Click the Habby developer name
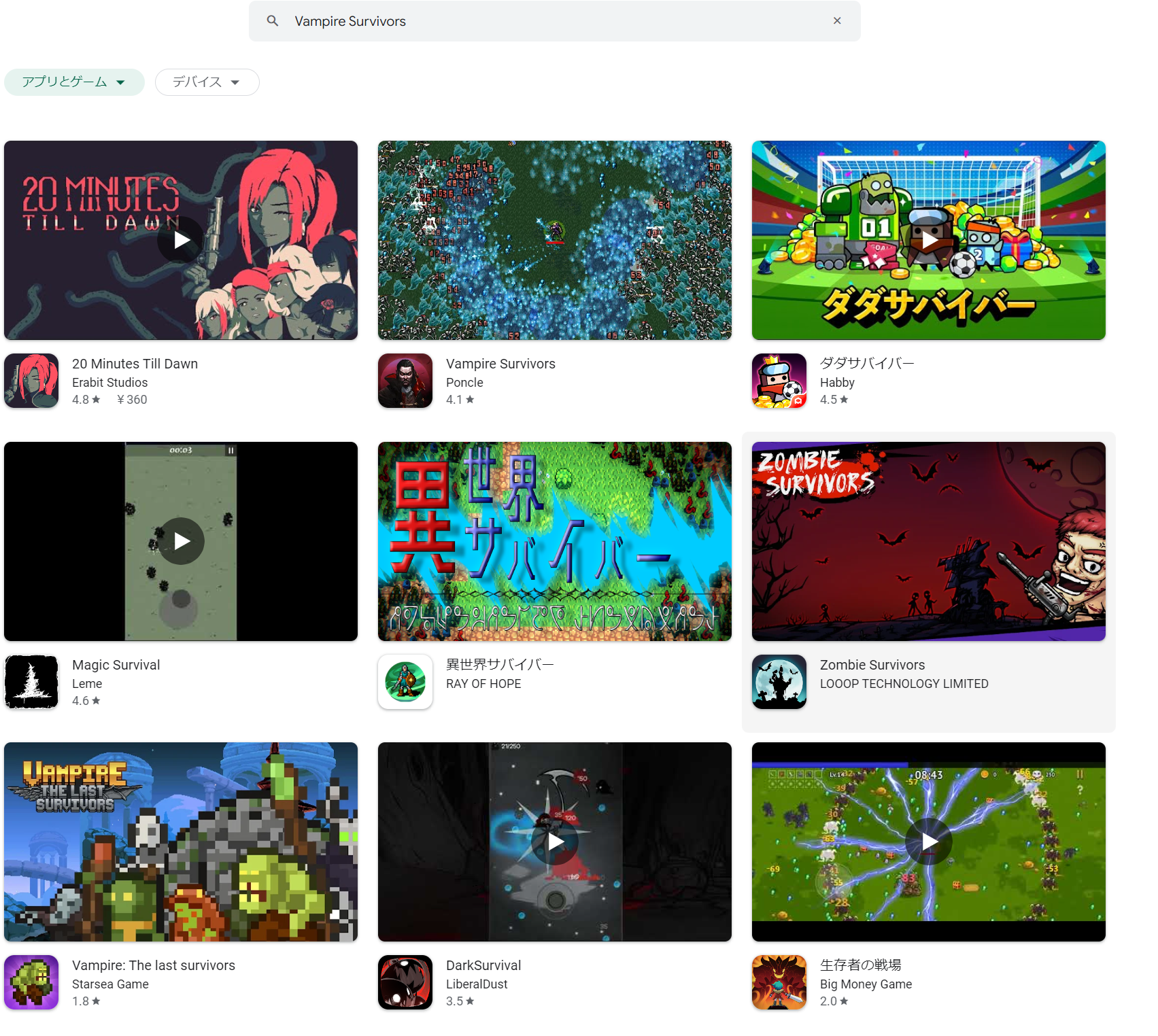Screen dimensions: 1158x1036 click(x=837, y=383)
